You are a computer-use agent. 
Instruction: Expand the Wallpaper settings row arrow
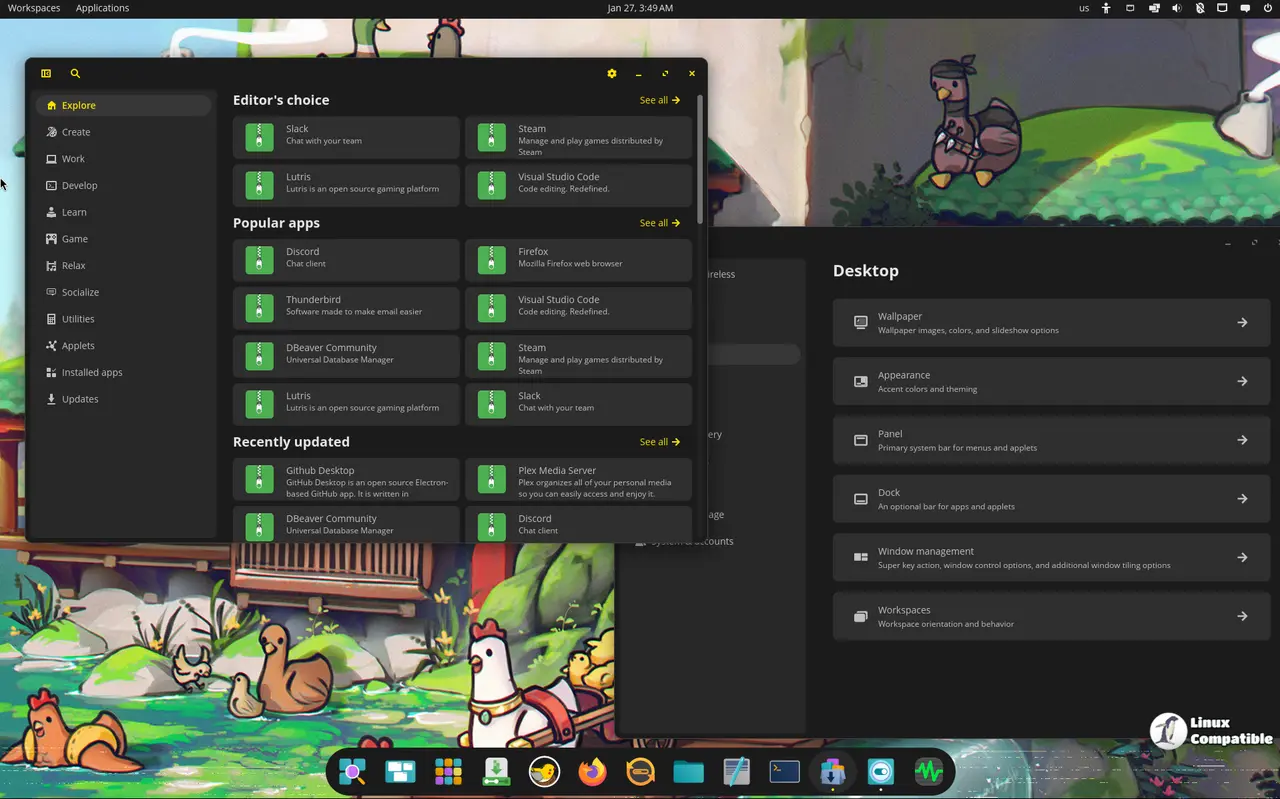click(1242, 323)
